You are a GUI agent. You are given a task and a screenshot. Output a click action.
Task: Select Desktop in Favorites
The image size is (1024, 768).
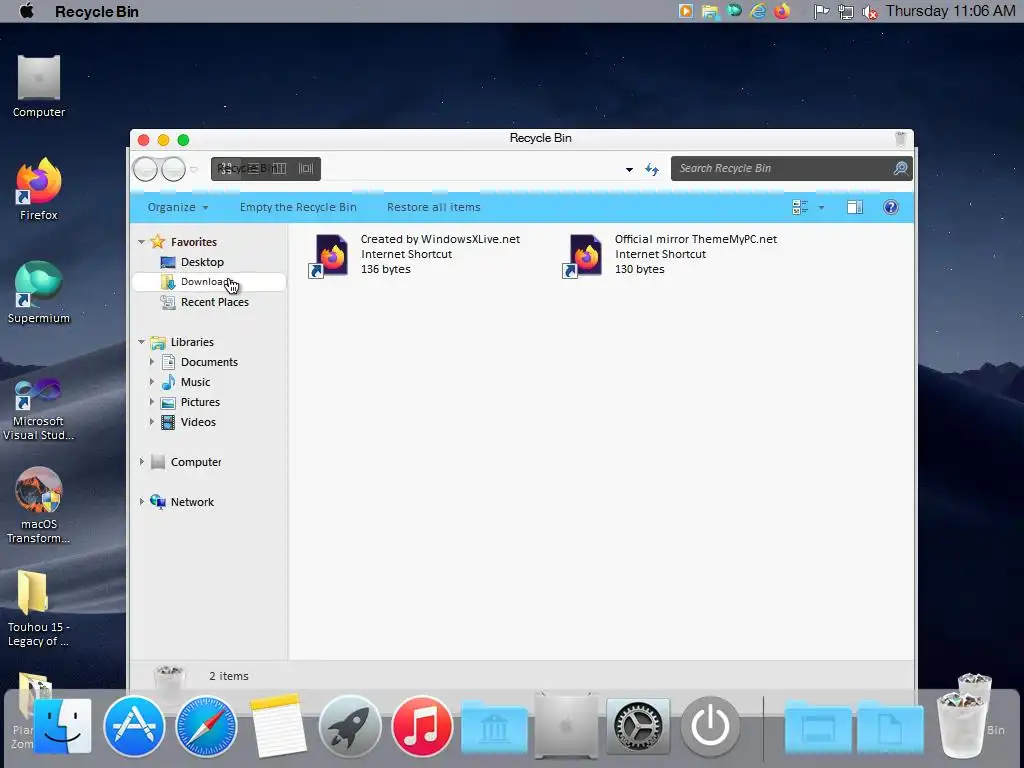202,262
